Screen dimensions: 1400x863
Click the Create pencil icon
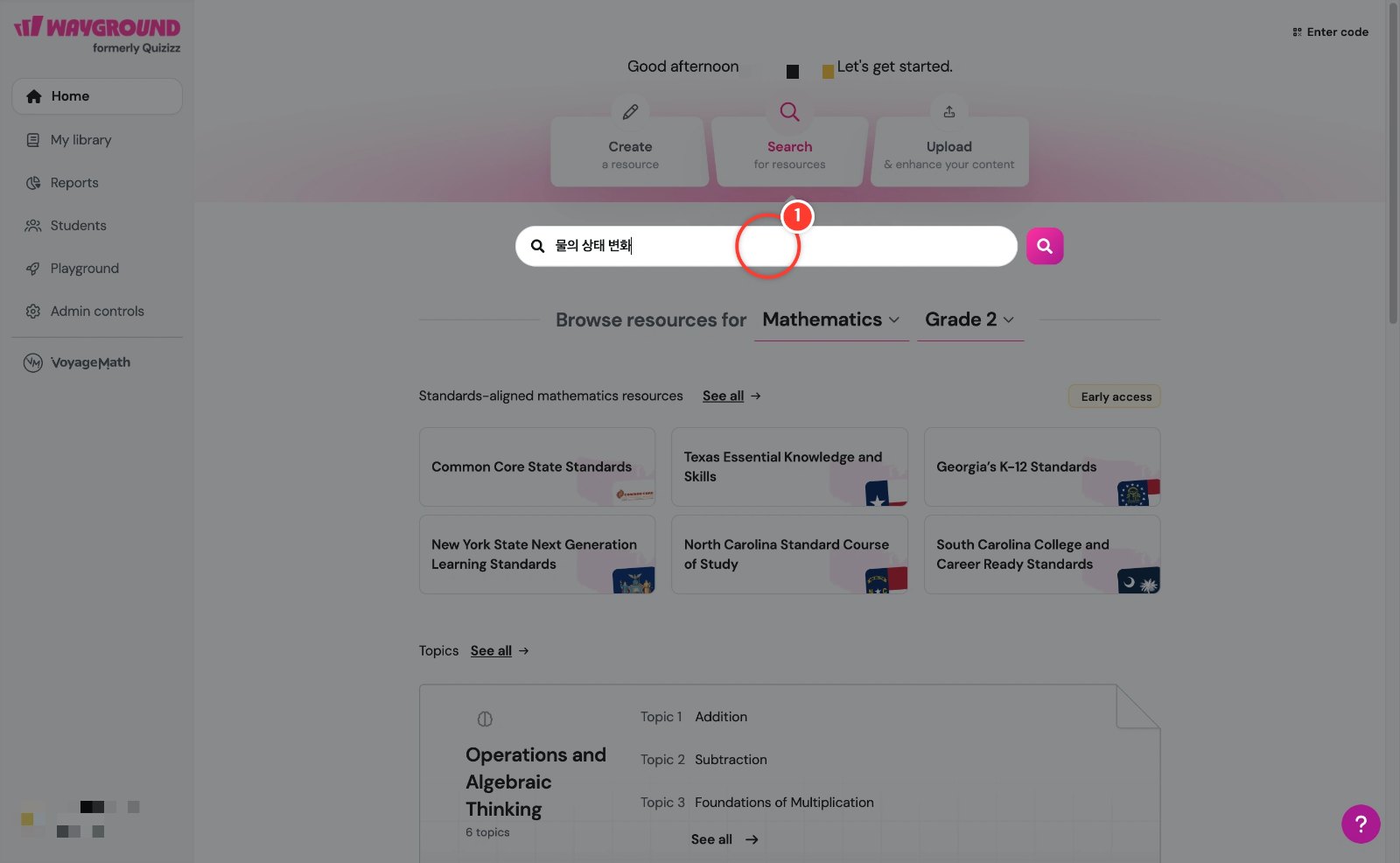630,112
